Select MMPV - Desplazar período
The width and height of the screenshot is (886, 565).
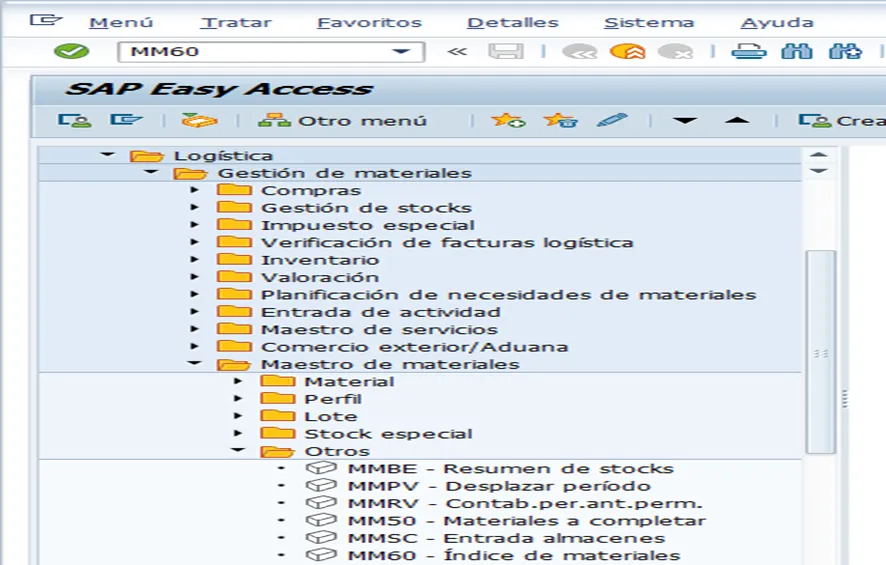pos(500,486)
